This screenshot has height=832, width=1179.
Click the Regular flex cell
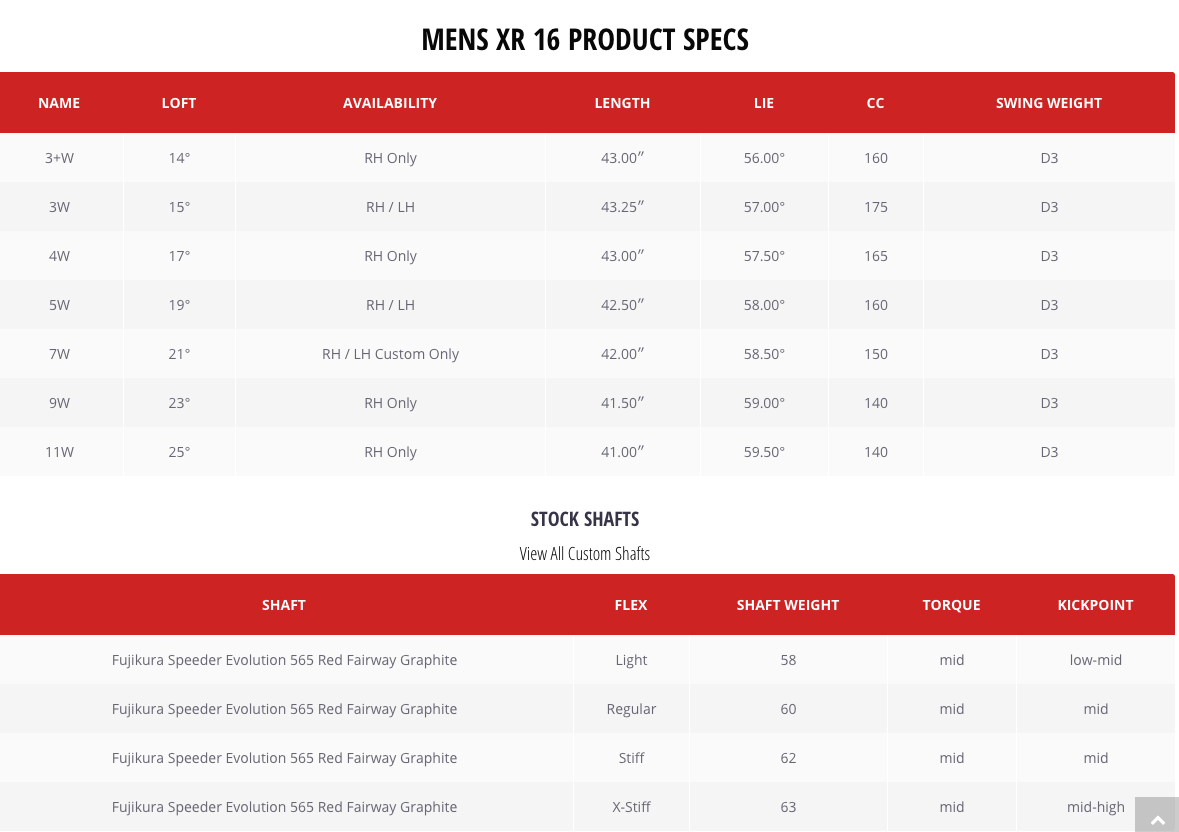631,708
